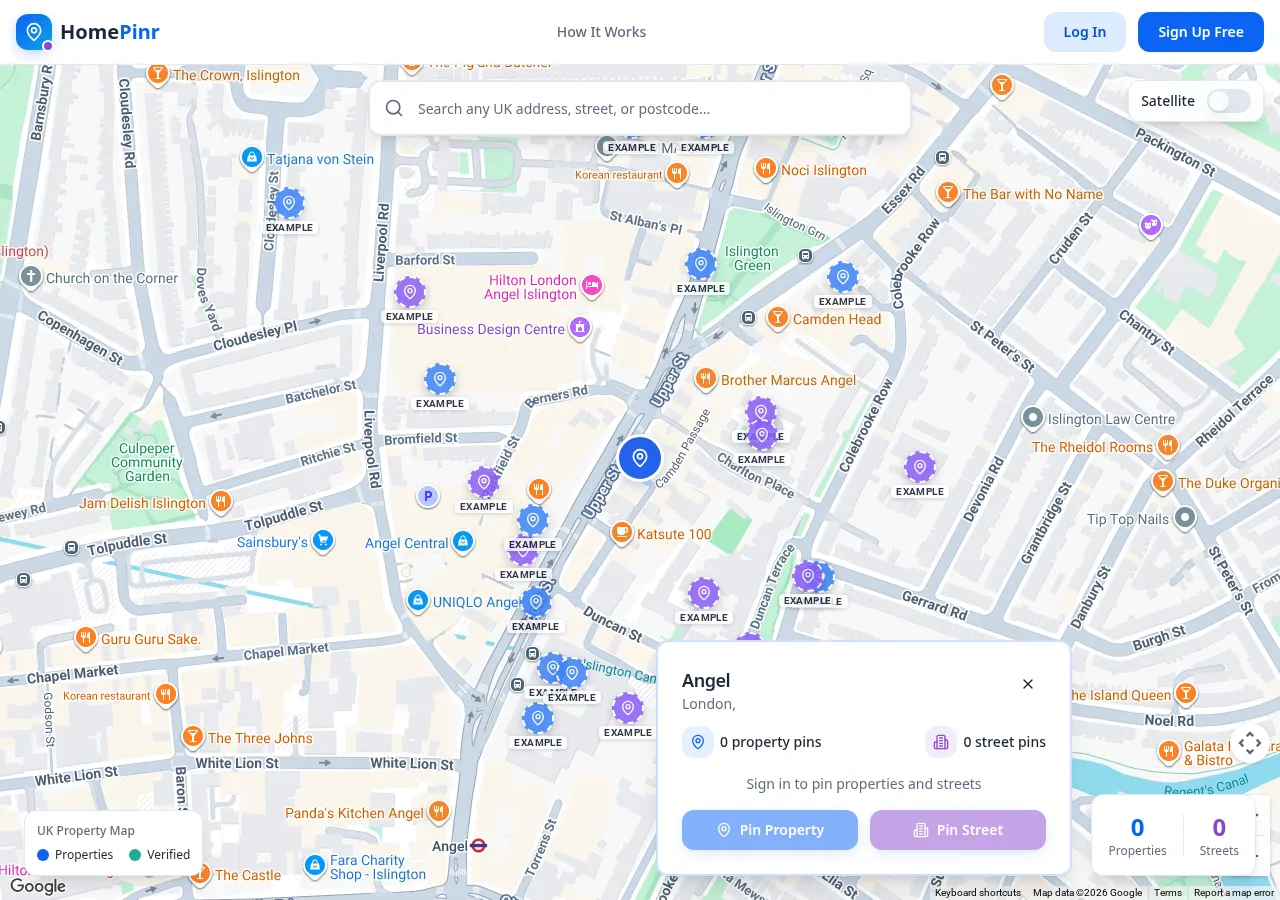Click the Noci Islington restaurant marker

[x=766, y=169]
